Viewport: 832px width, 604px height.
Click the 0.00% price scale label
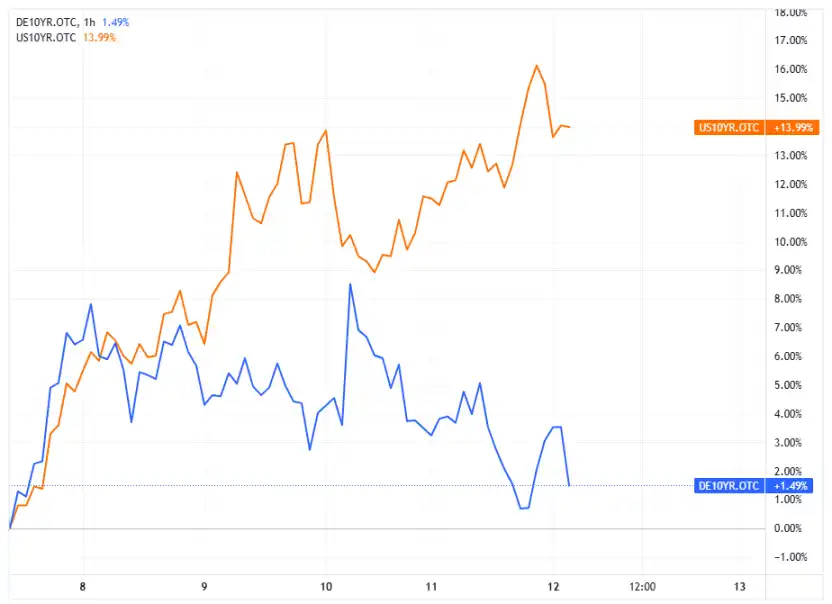[x=792, y=528]
